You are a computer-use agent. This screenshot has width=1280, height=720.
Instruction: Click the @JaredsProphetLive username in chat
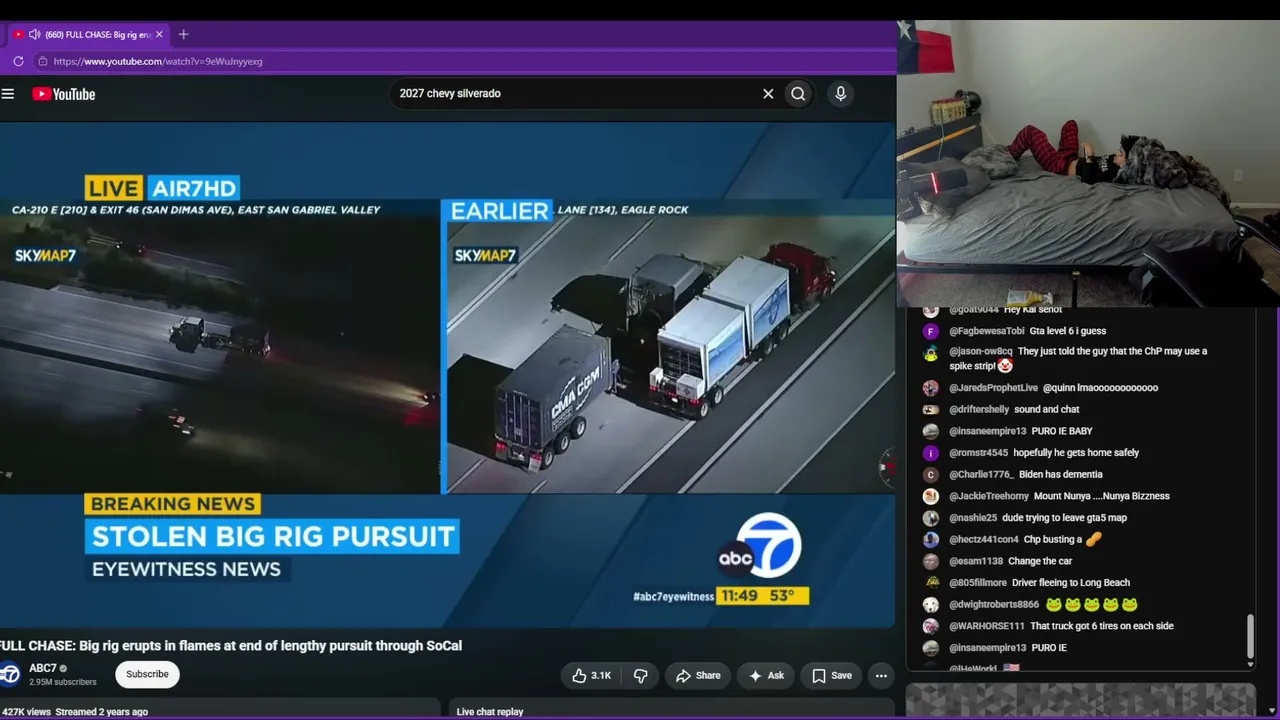point(994,388)
